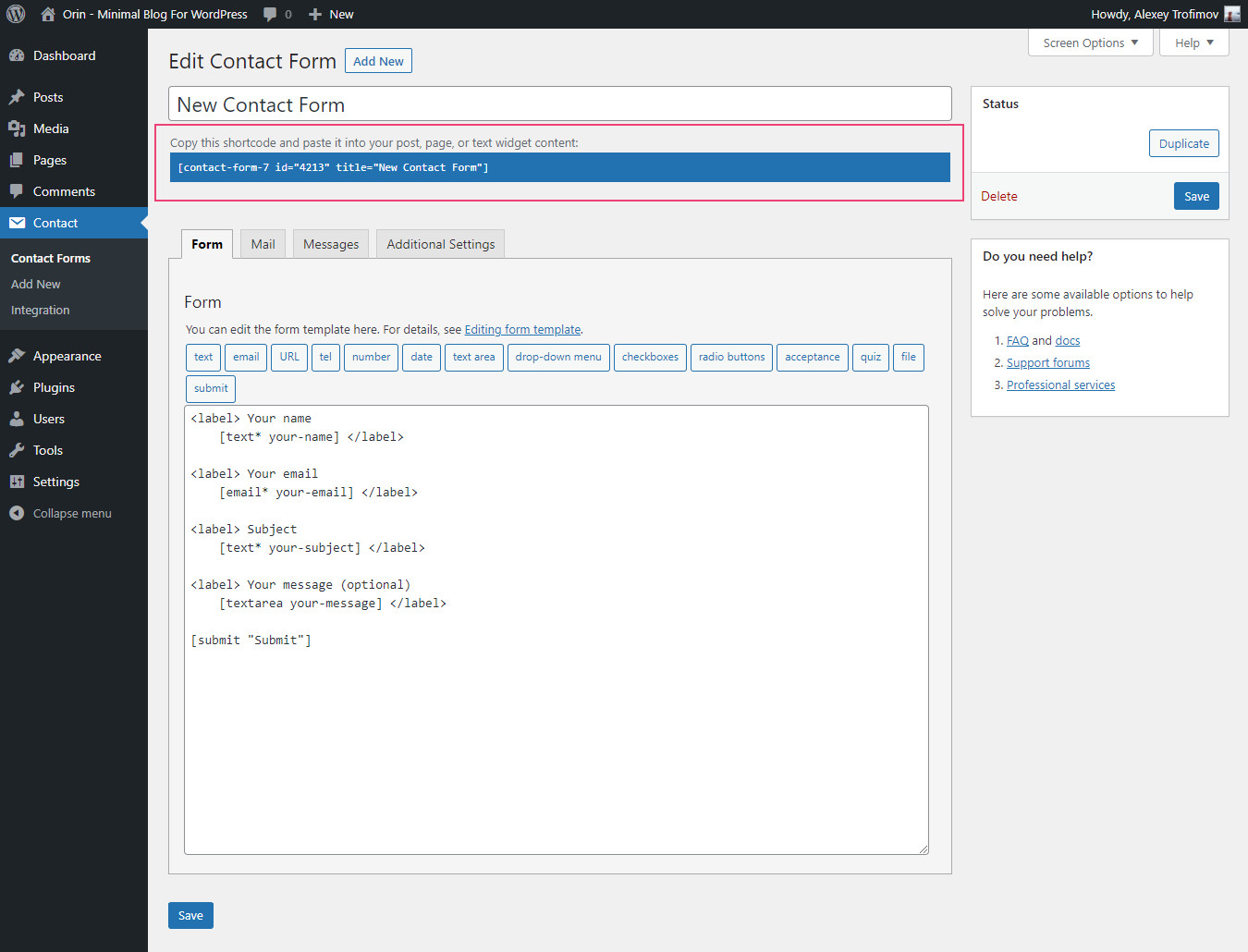Open the Editing form template link

[x=522, y=329]
